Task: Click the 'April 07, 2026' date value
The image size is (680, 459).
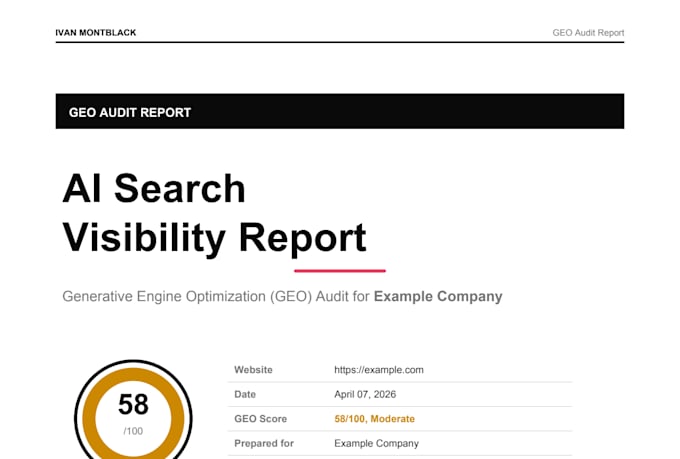Action: pos(365,394)
